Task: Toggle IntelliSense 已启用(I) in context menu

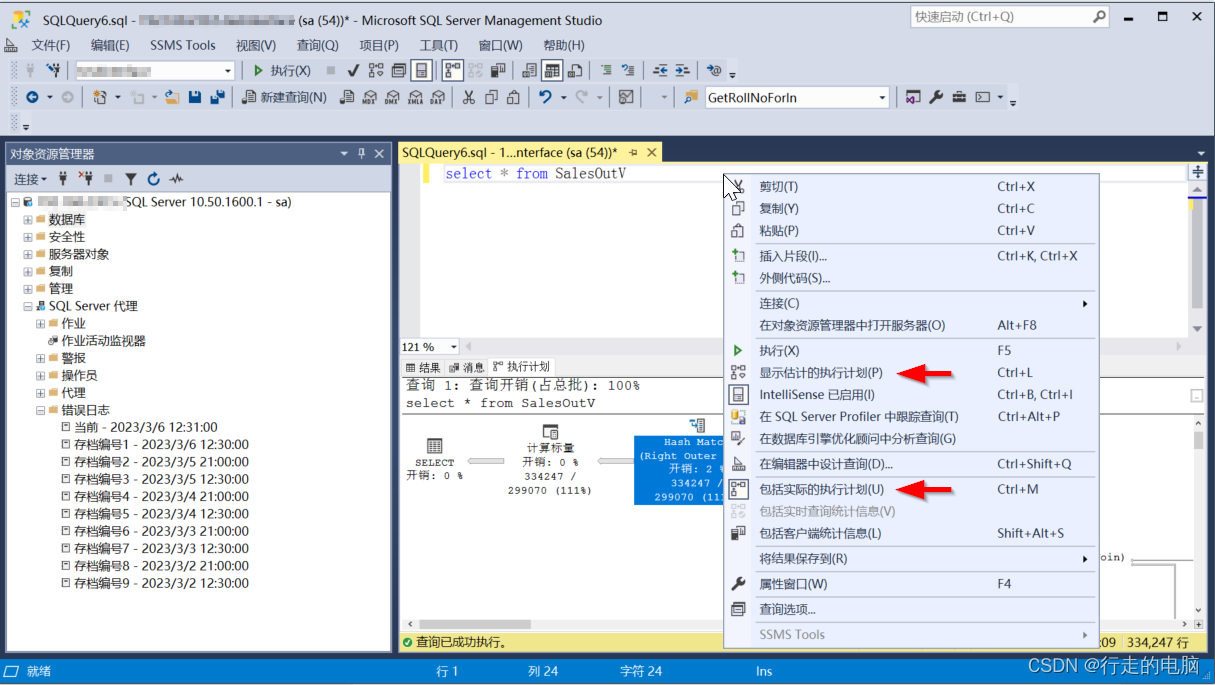Action: [x=910, y=395]
